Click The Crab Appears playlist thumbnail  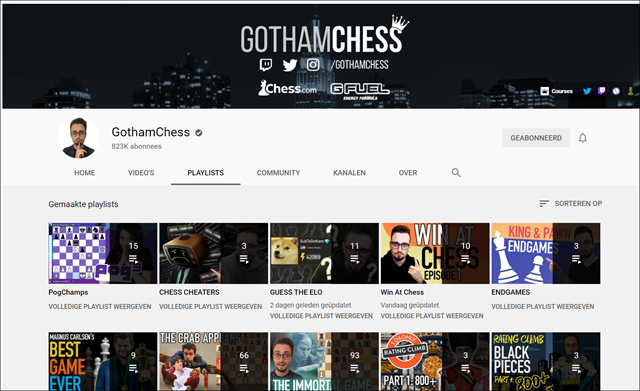213,361
